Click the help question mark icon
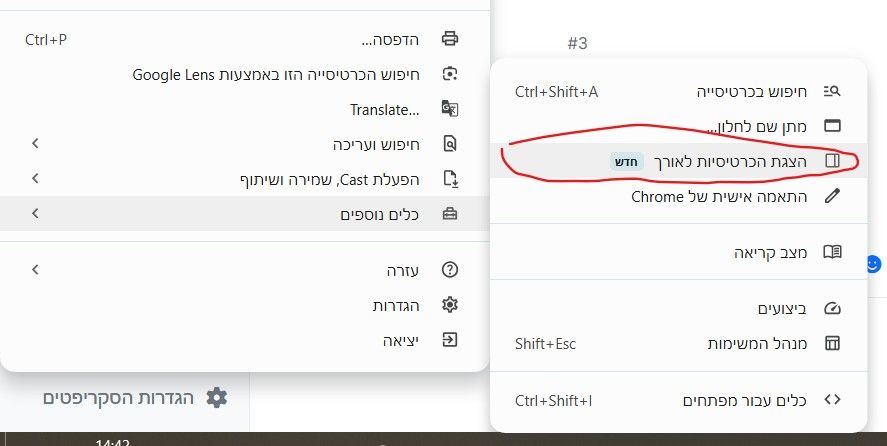887x446 pixels. (450, 270)
